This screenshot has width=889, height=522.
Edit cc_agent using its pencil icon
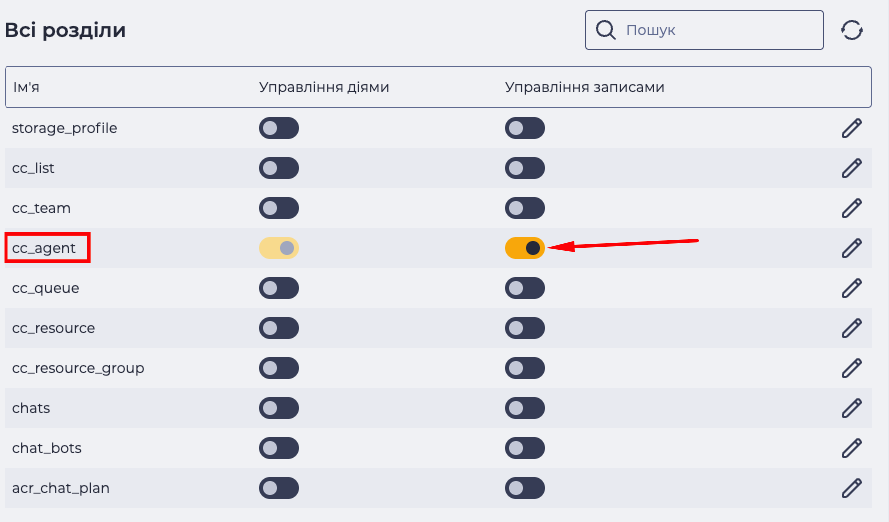point(852,248)
